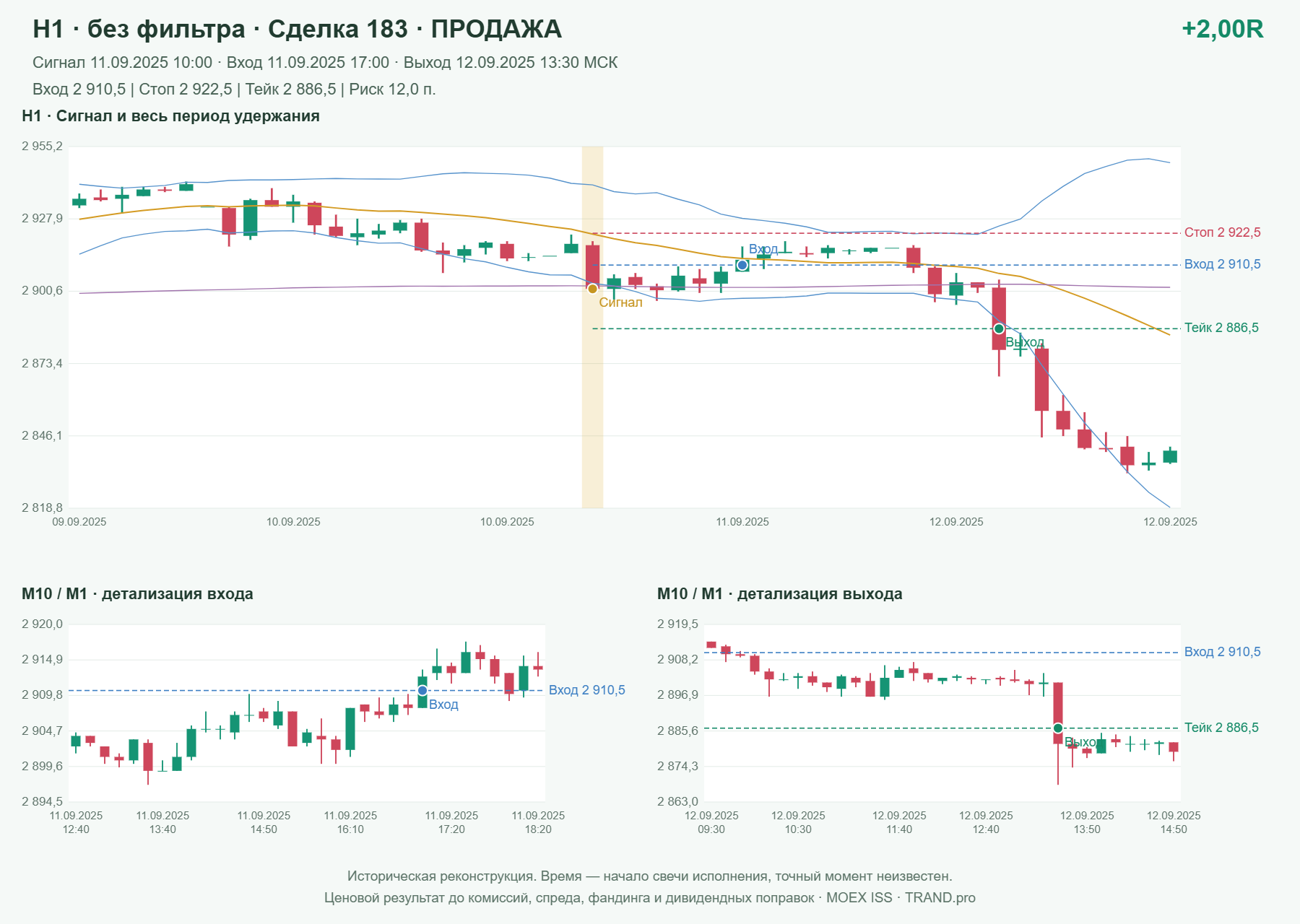
Task: Click the Вход 2 910,5 label in exit detail chart
Action: coord(1222,652)
